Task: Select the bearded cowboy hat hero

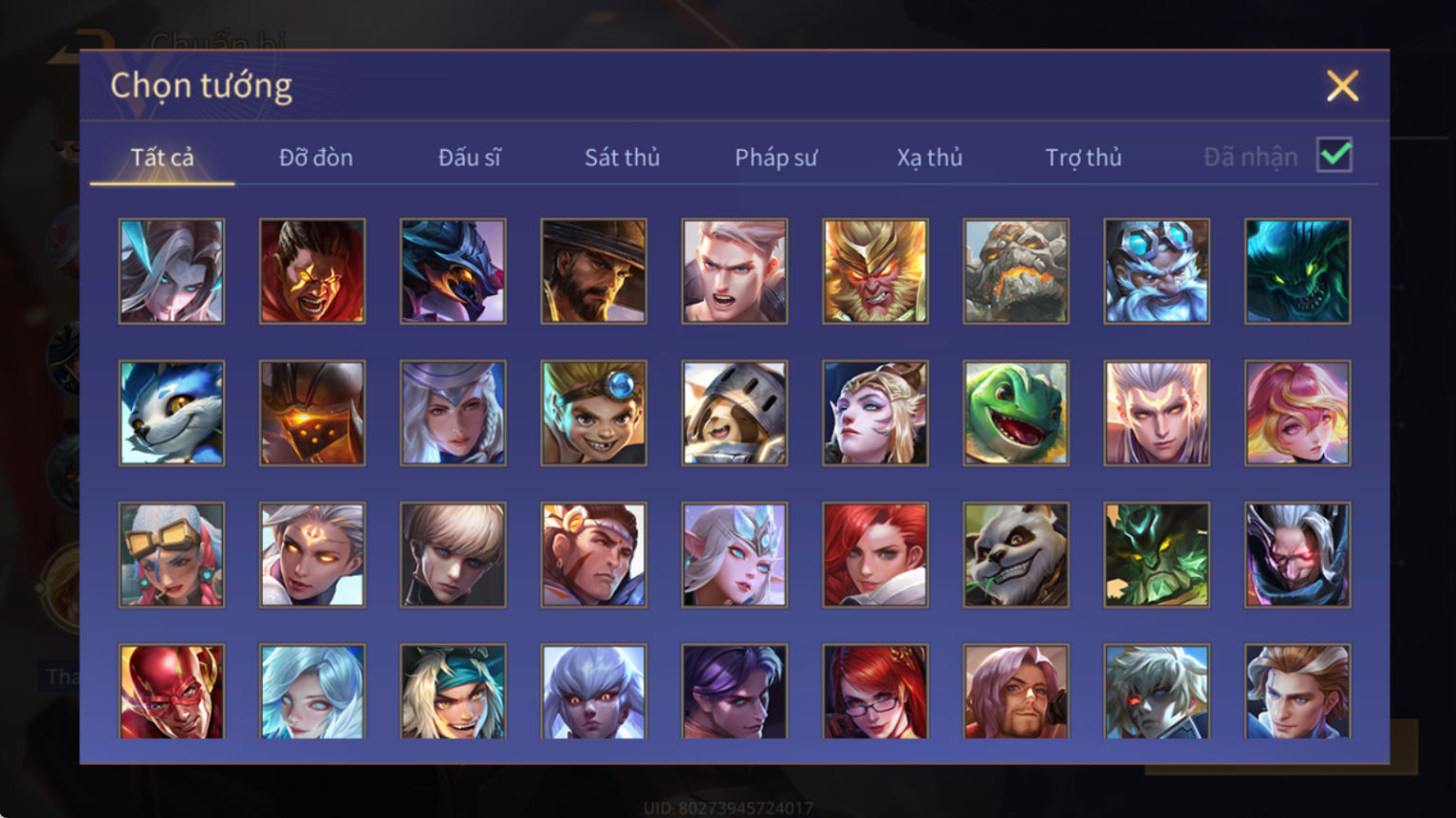Action: tap(594, 271)
